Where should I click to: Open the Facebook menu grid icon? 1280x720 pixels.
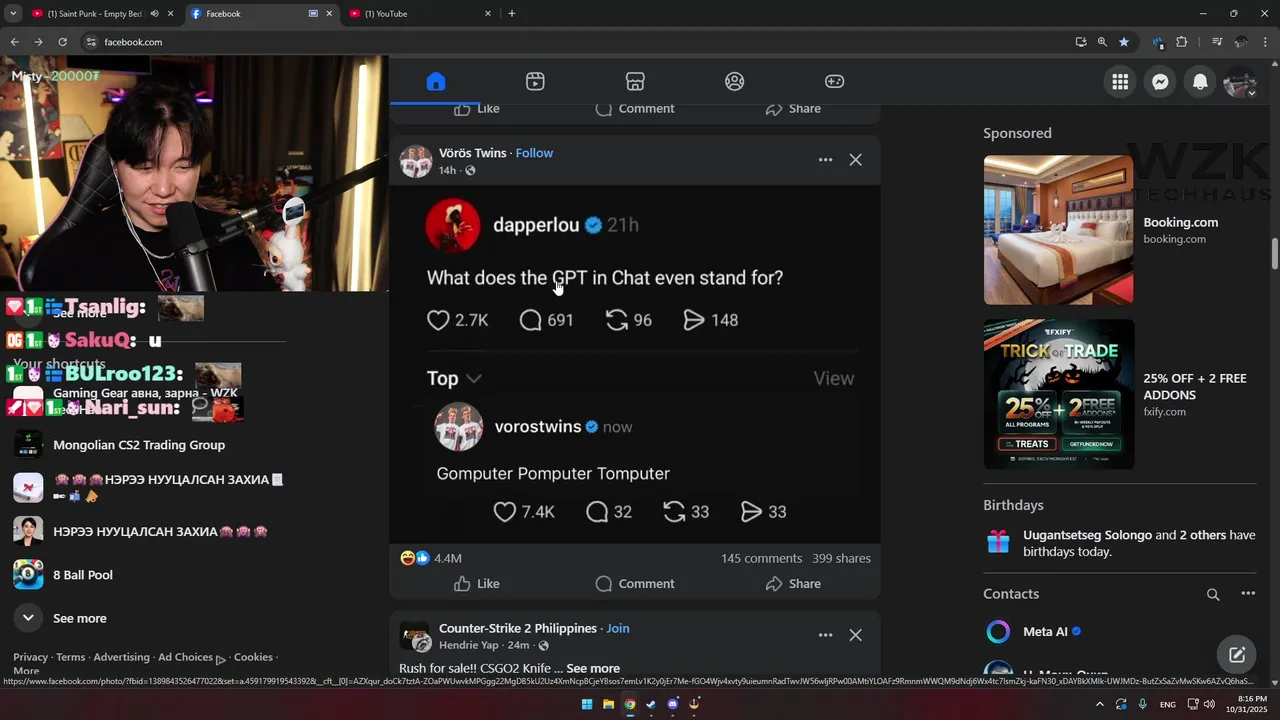1120,82
